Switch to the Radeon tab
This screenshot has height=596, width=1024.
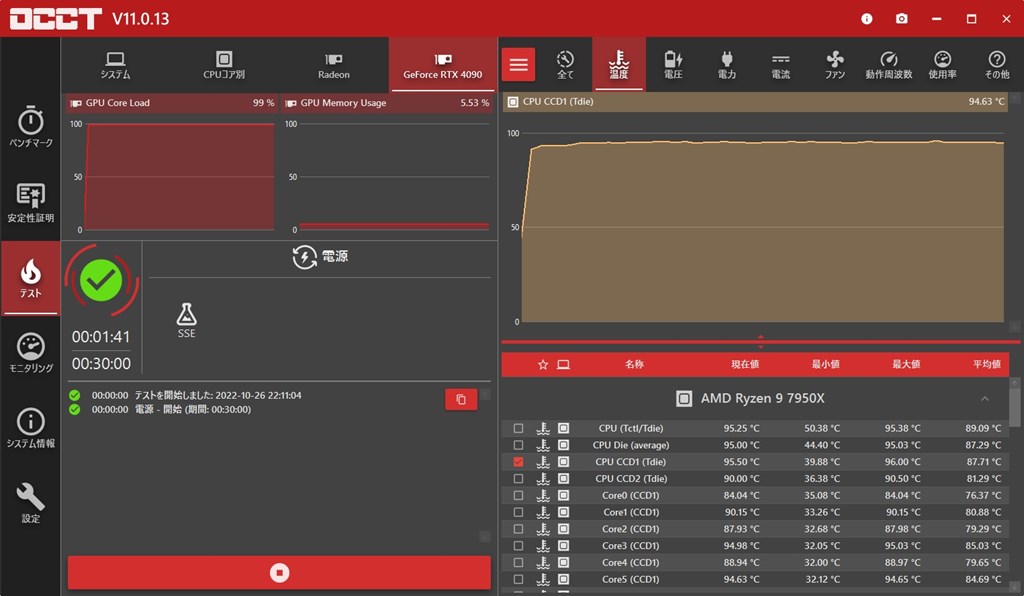tap(334, 65)
